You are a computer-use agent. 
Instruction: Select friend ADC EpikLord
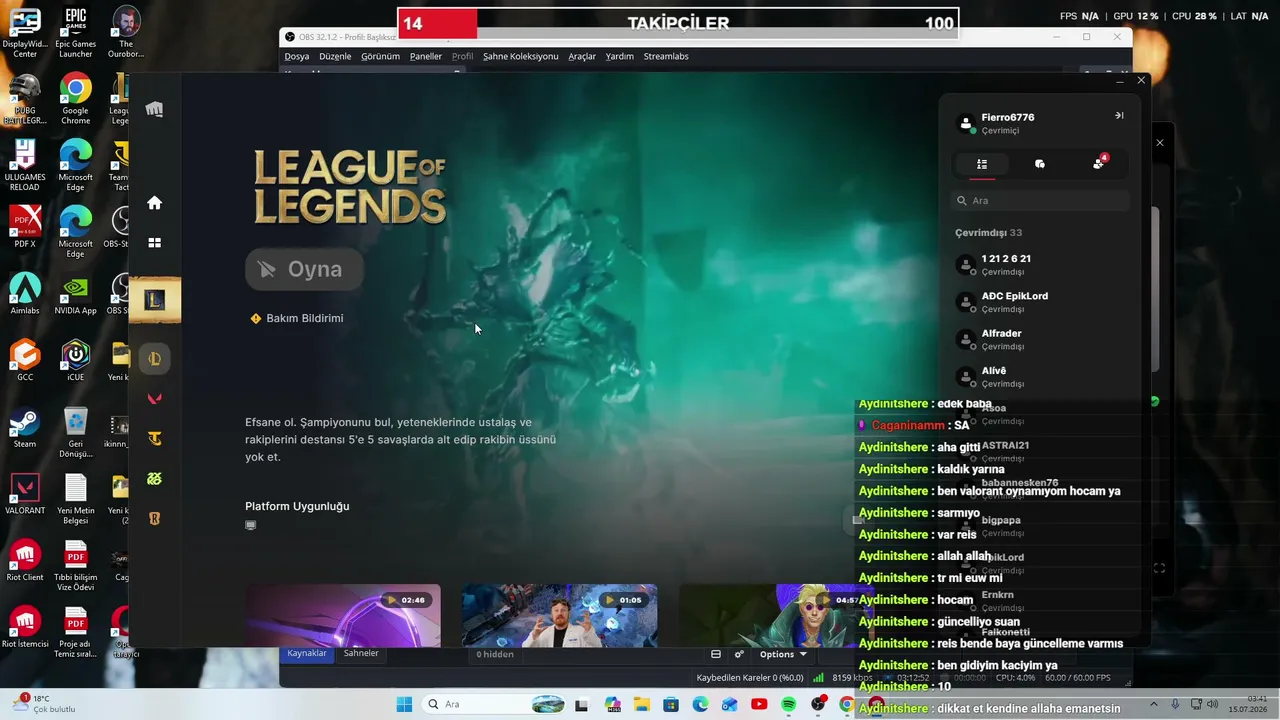(1040, 302)
